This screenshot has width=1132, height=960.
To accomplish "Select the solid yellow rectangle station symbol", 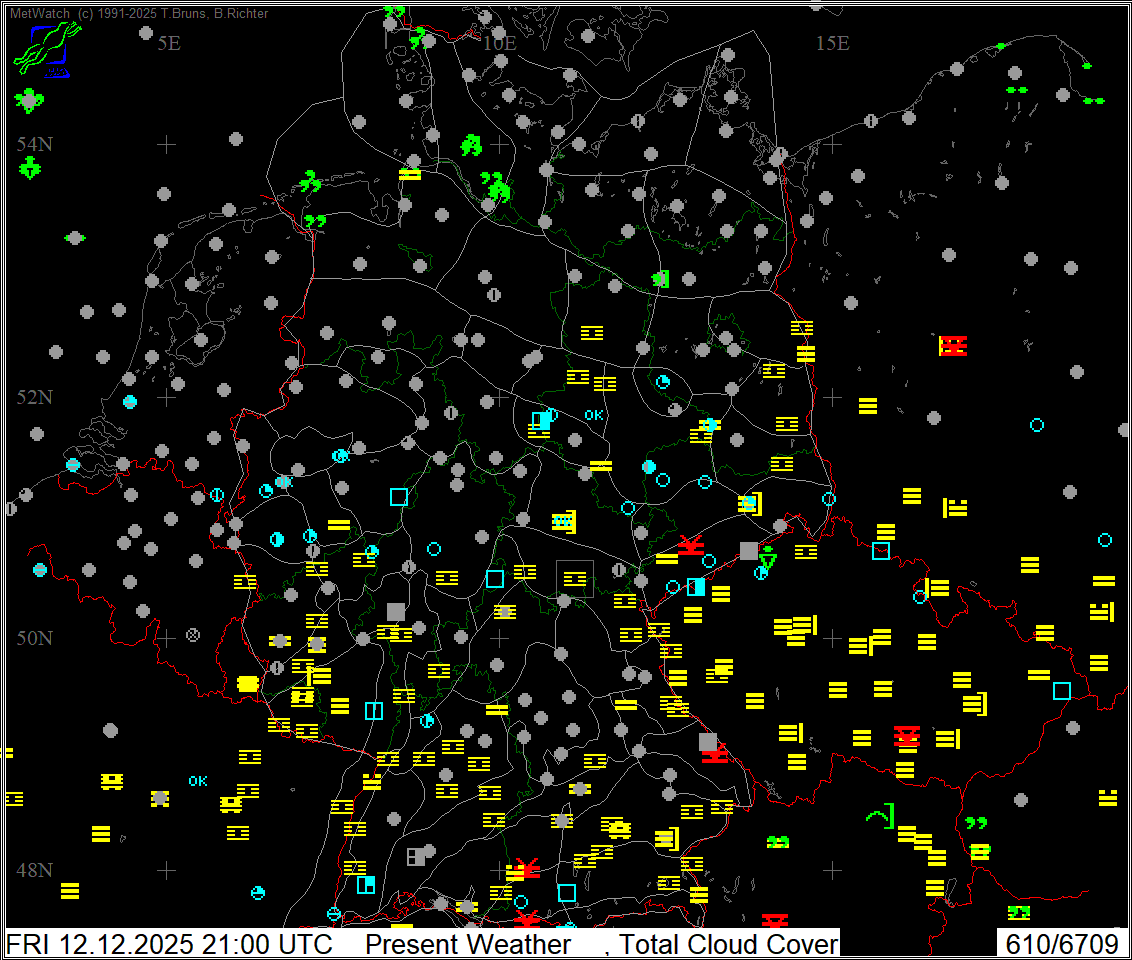I will 248,684.
